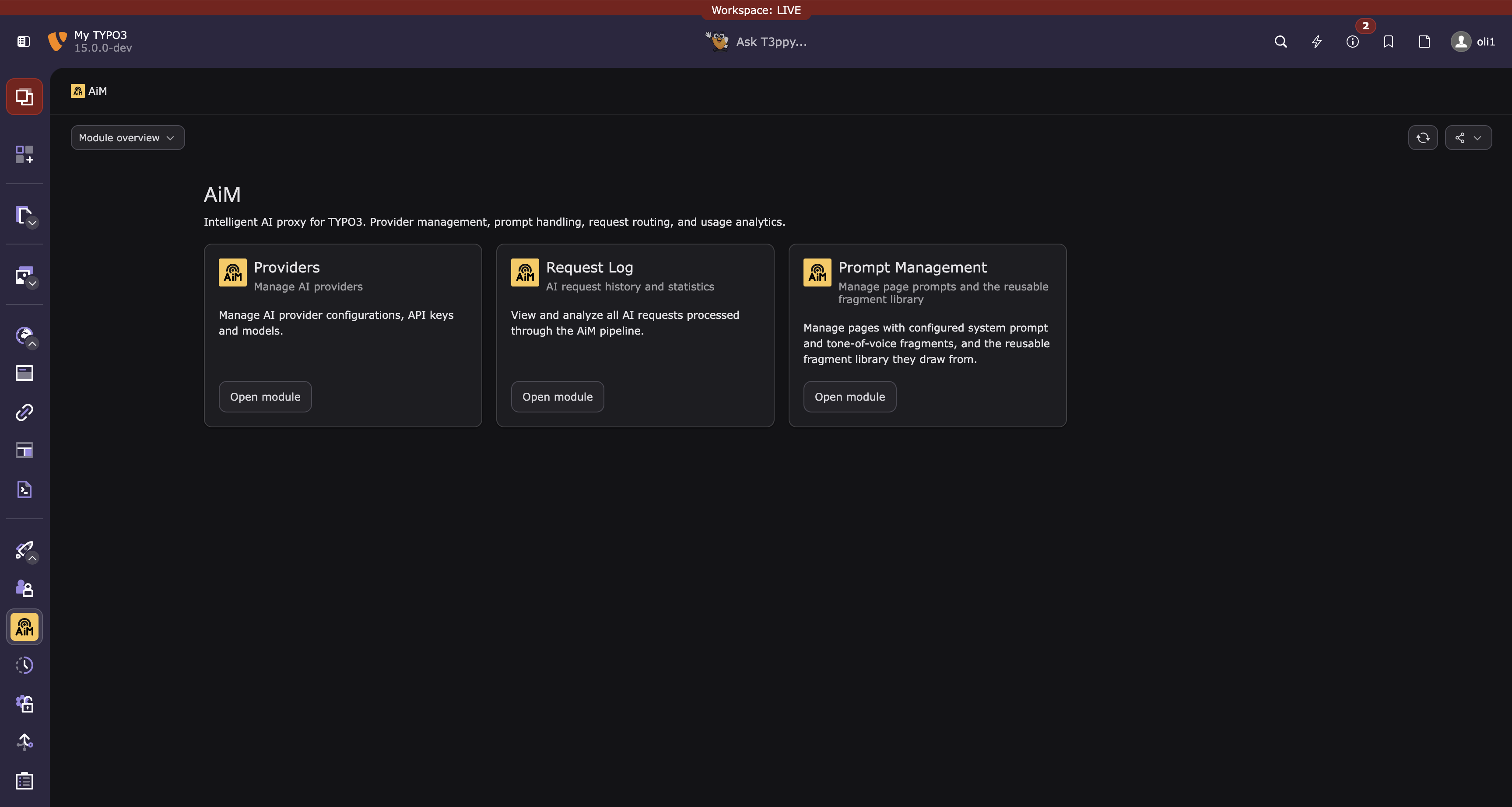The width and height of the screenshot is (1512, 807).
Task: Click the small AiM icon in the header
Action: point(77,91)
